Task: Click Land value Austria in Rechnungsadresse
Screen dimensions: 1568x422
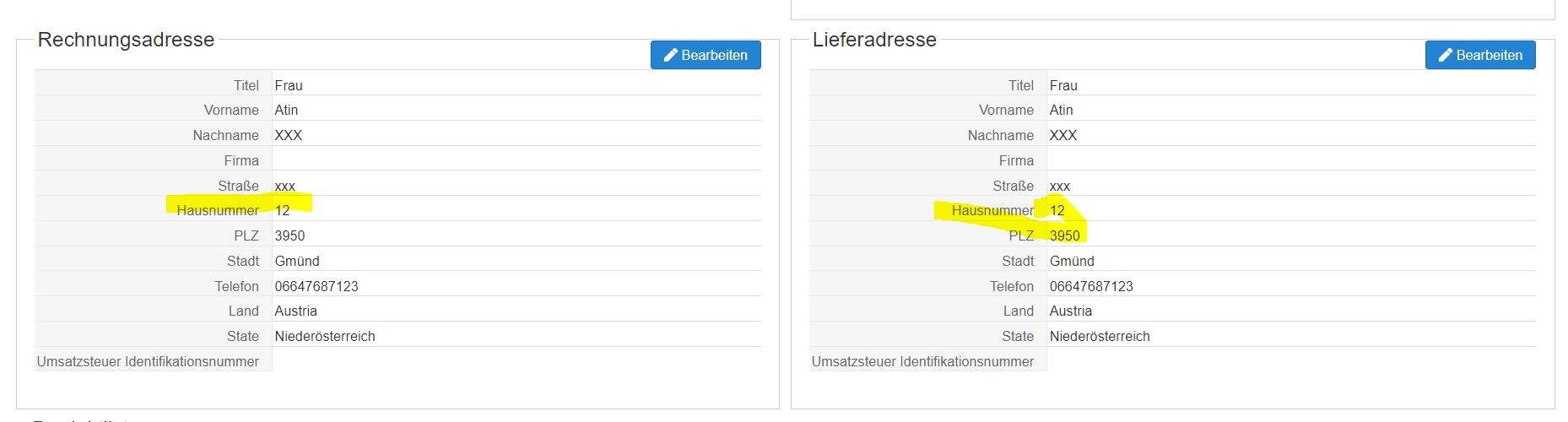Action: pyautogui.click(x=295, y=311)
